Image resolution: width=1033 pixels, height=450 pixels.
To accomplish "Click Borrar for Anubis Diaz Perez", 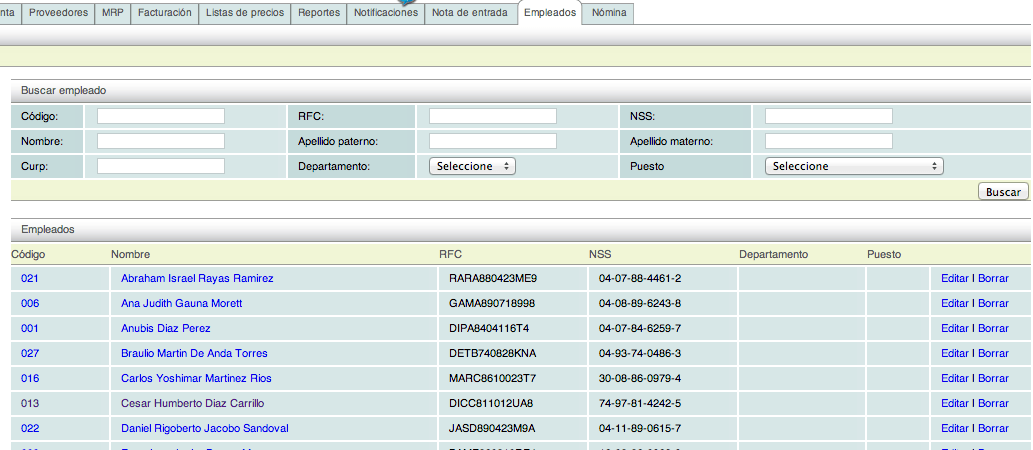I will coord(993,328).
